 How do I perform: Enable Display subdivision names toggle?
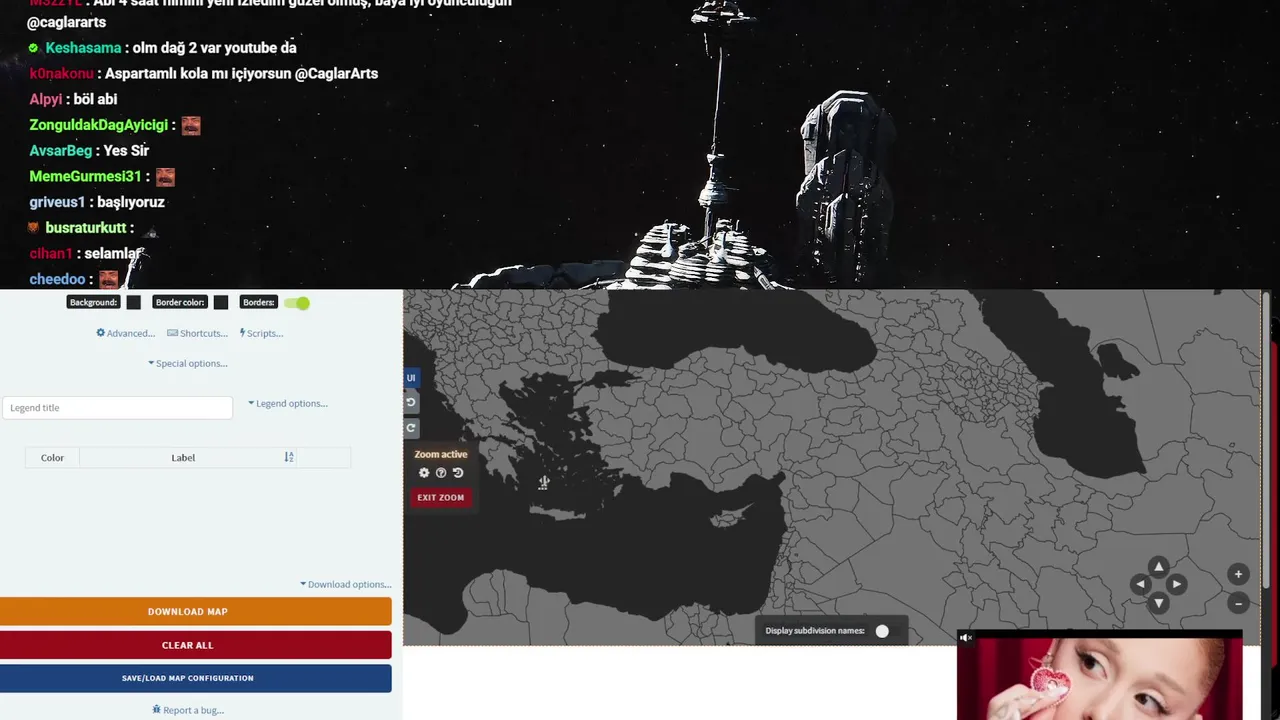tap(887, 631)
